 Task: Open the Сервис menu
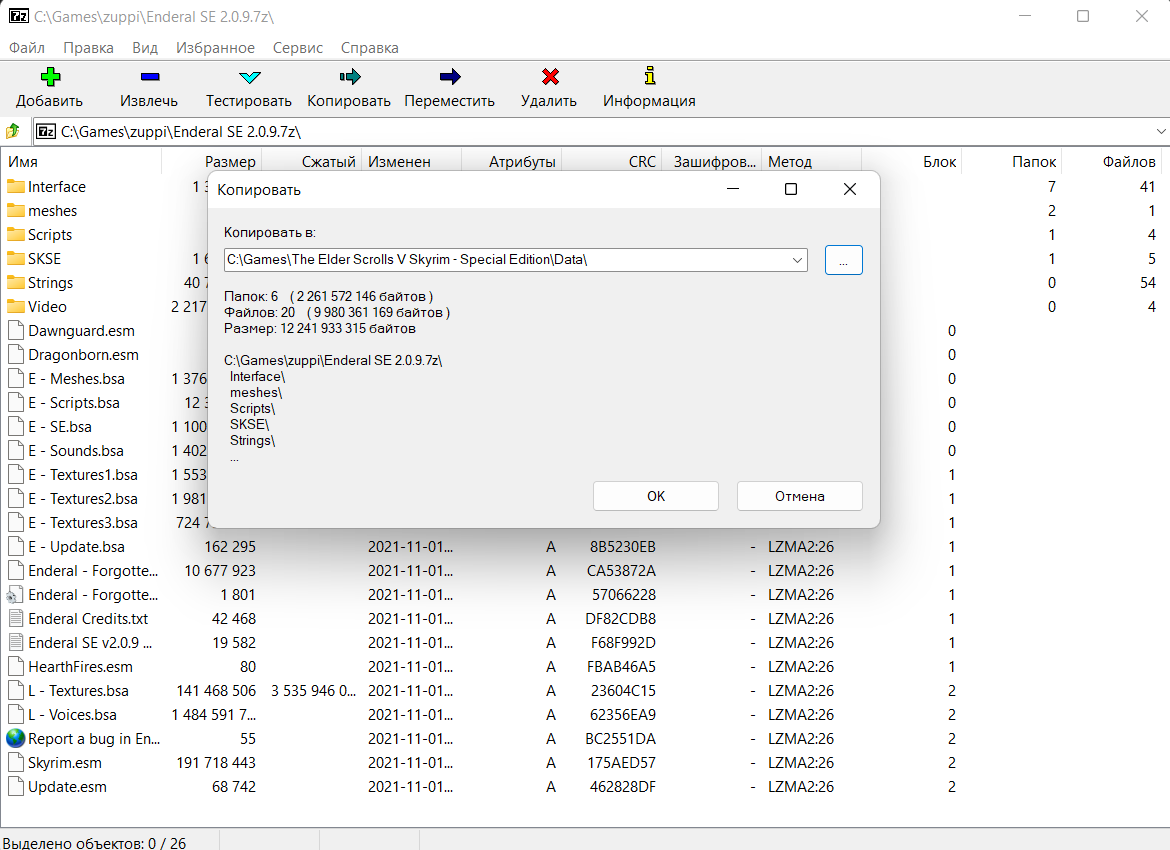tap(297, 48)
